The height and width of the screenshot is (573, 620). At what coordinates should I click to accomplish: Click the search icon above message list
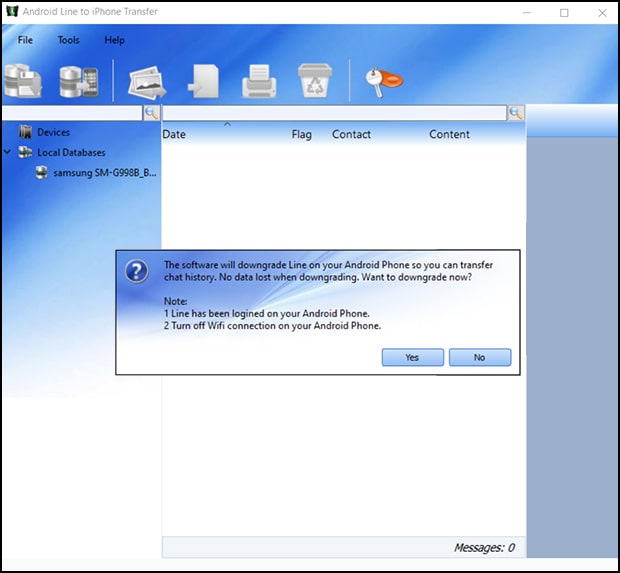click(516, 114)
